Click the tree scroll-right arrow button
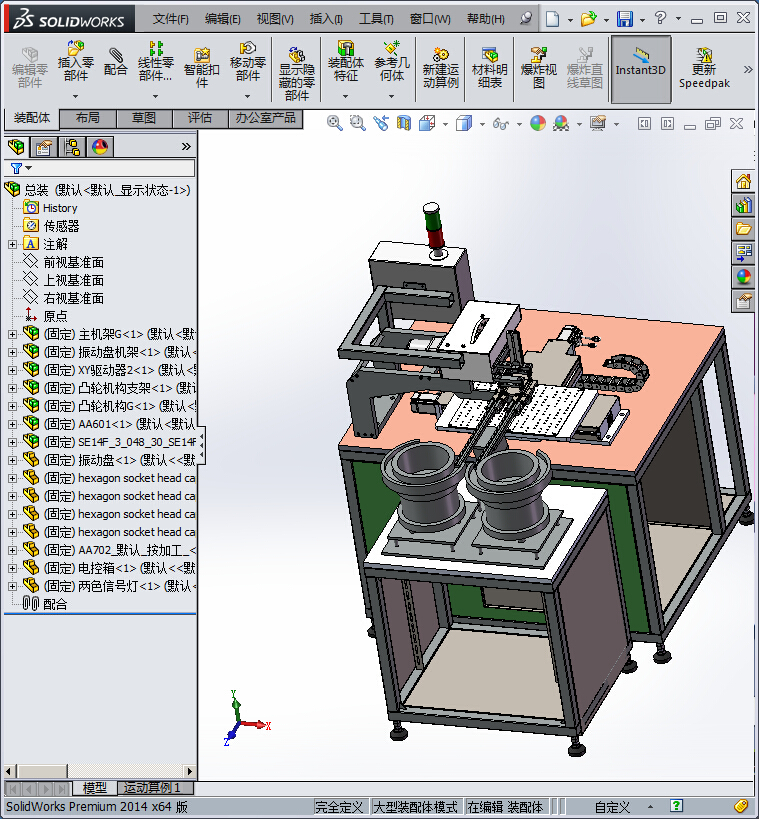This screenshot has height=819, width=759. [x=190, y=771]
